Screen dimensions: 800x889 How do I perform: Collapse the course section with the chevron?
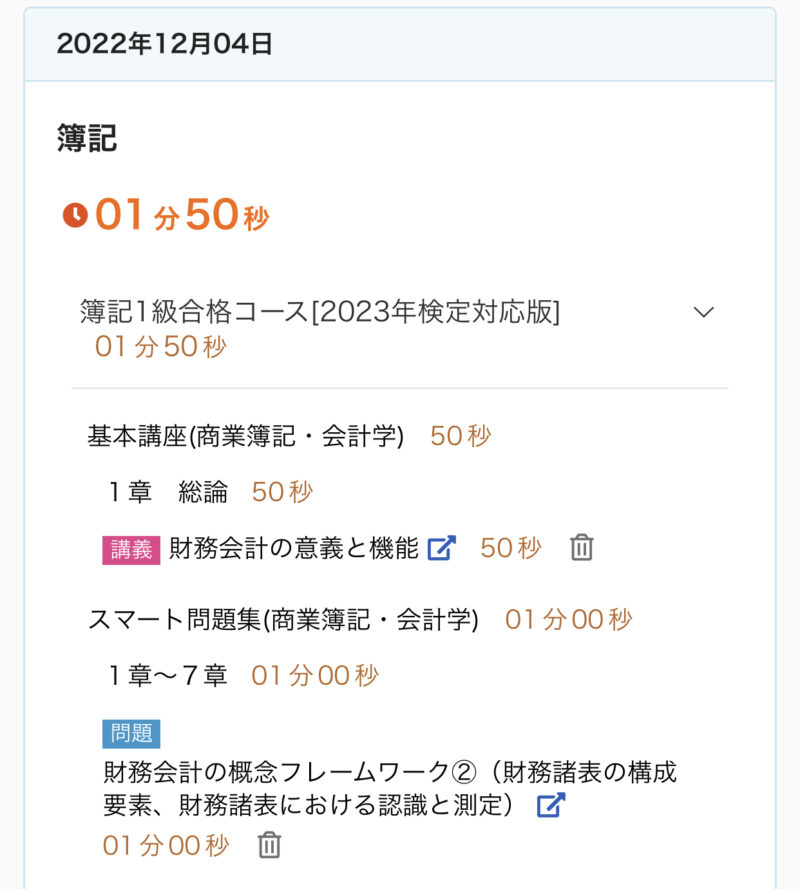(704, 312)
